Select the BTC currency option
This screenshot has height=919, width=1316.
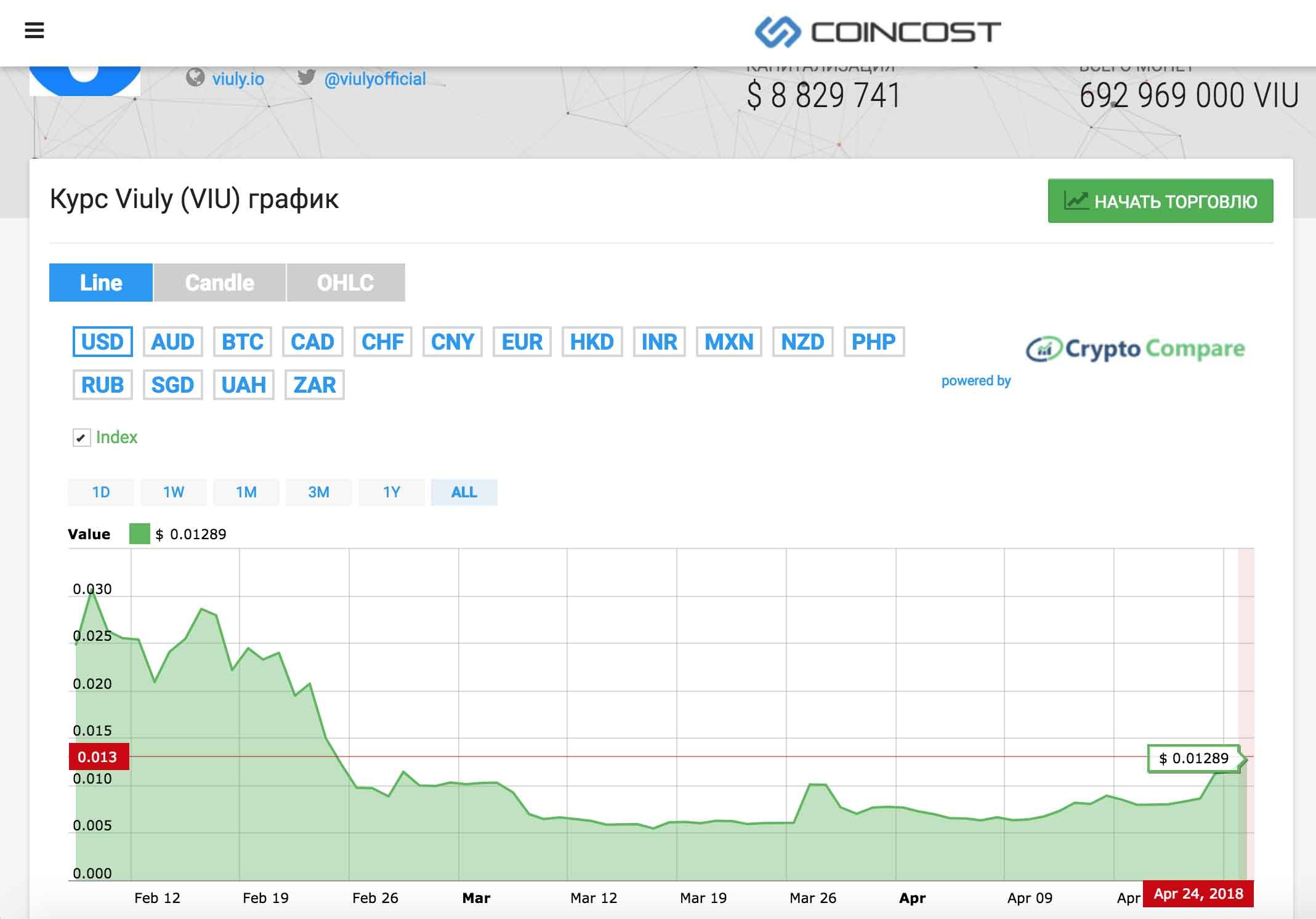(242, 342)
